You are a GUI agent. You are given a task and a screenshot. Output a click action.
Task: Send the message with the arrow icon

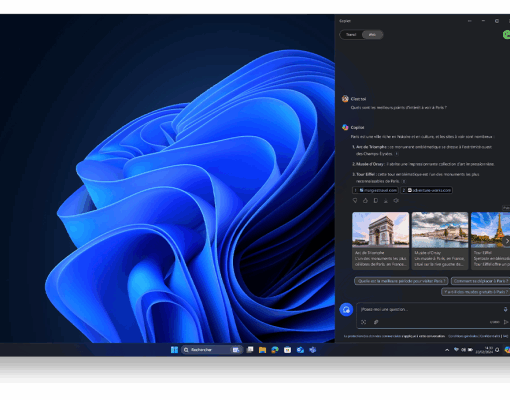[x=506, y=322]
